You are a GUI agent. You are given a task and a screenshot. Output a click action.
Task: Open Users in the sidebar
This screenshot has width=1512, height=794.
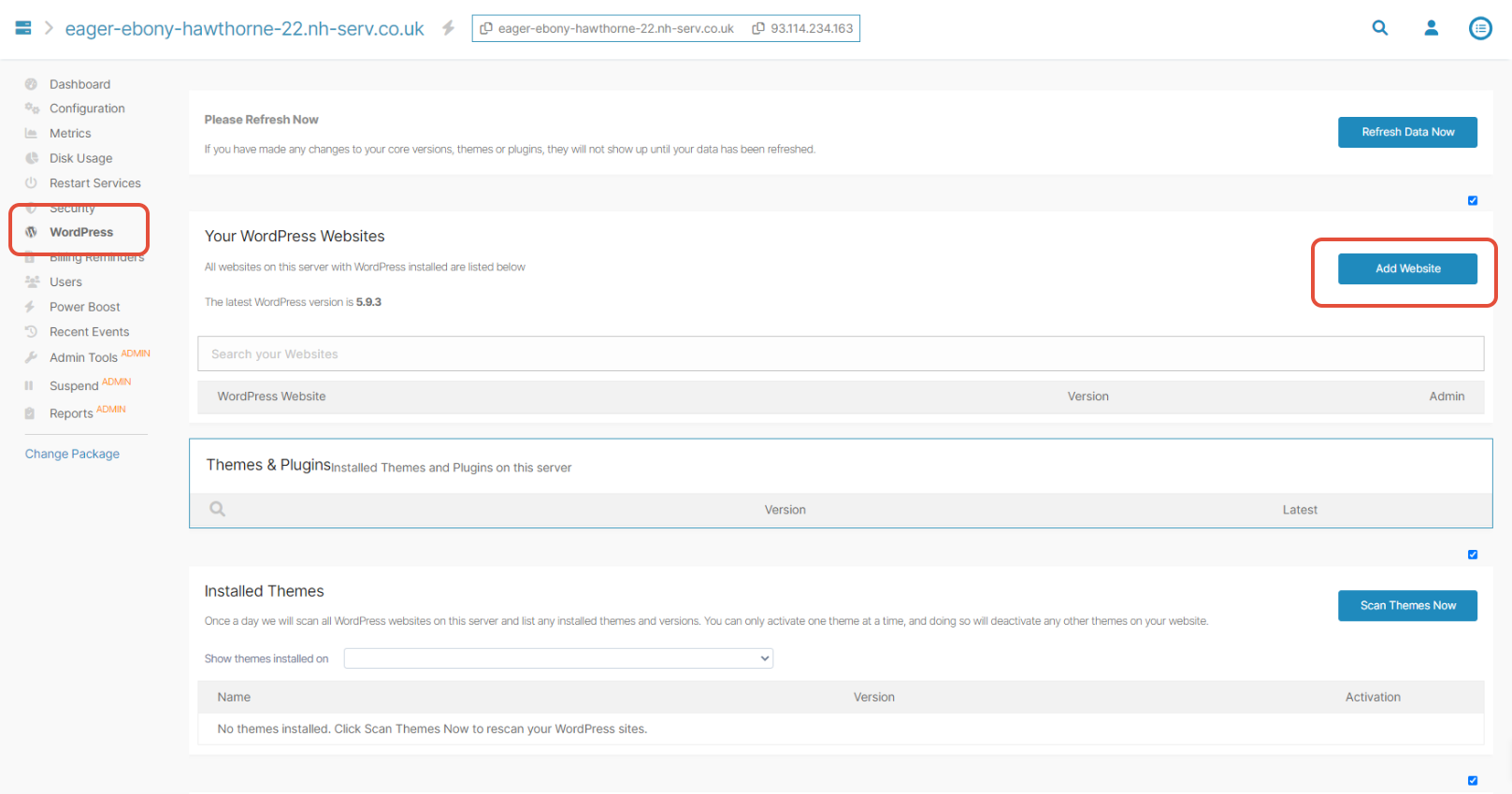click(x=65, y=282)
